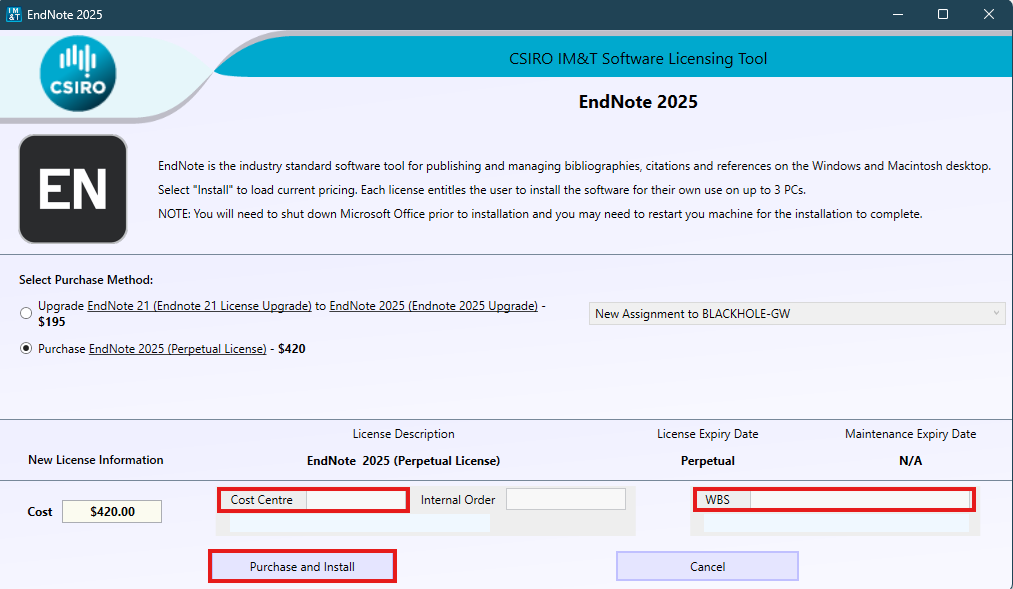Click the N/A maintenance expiry value
The height and width of the screenshot is (589, 1013).
tap(910, 461)
